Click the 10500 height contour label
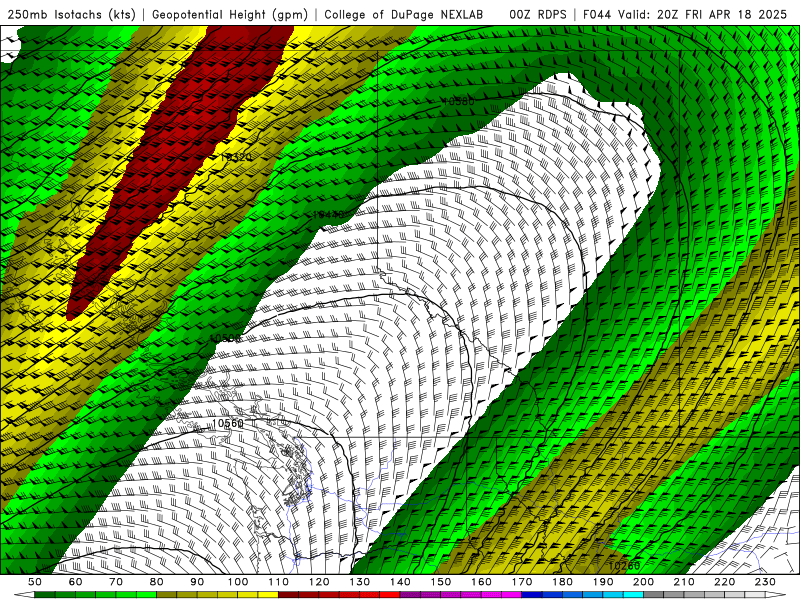 225,338
